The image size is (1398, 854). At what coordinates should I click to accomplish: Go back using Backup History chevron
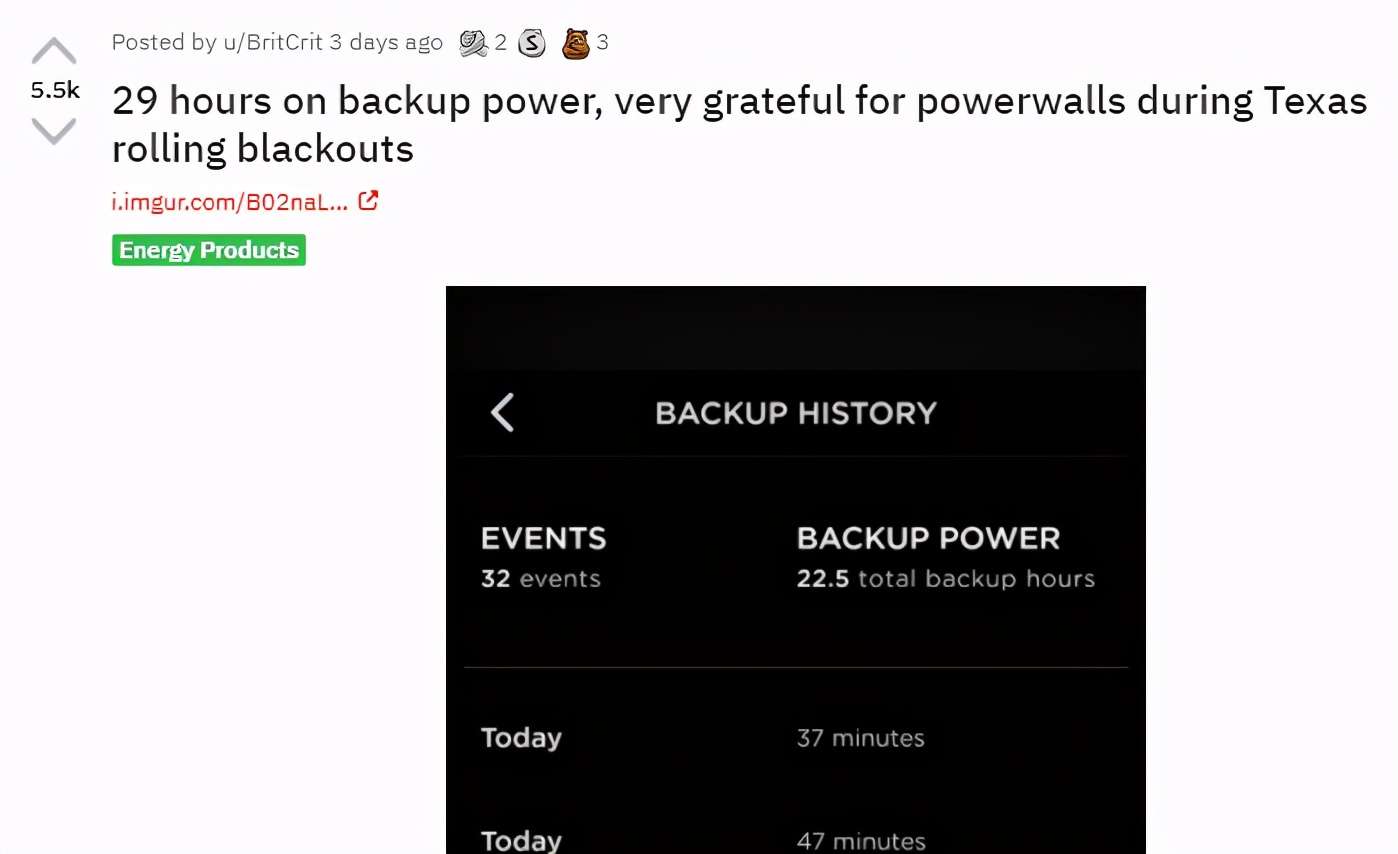[x=502, y=412]
